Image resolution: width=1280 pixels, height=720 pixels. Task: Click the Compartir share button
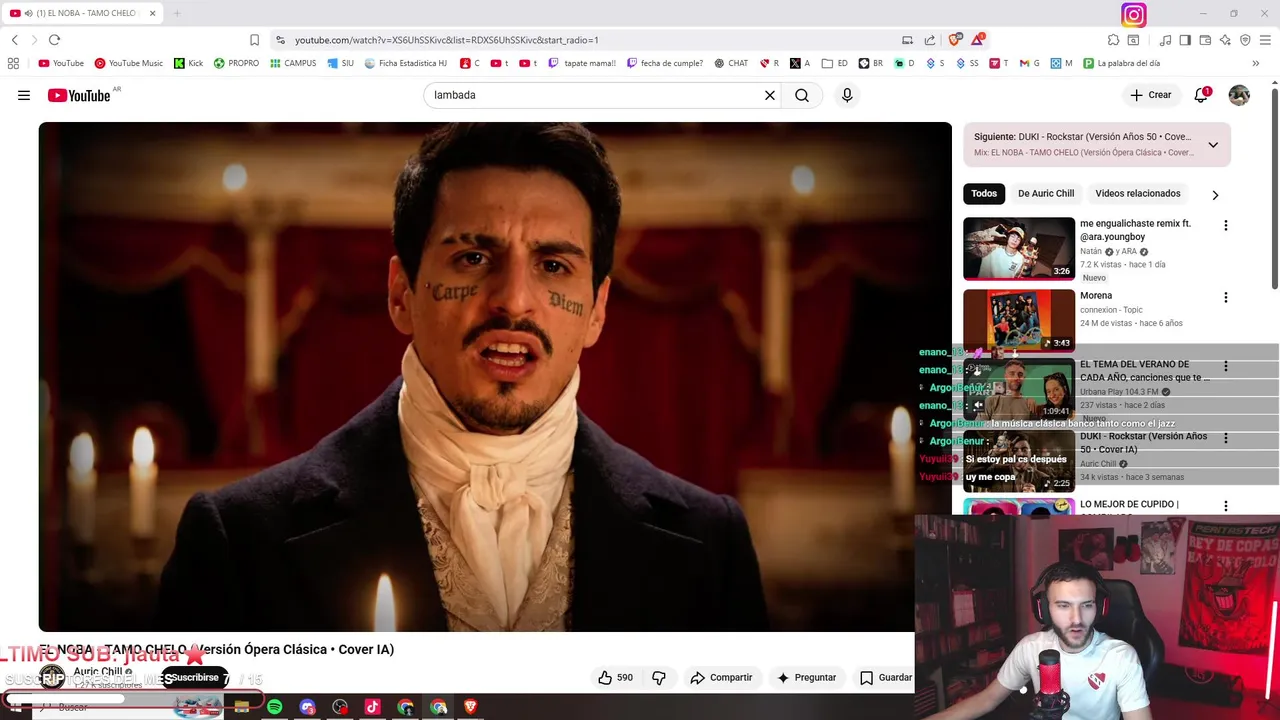point(721,677)
